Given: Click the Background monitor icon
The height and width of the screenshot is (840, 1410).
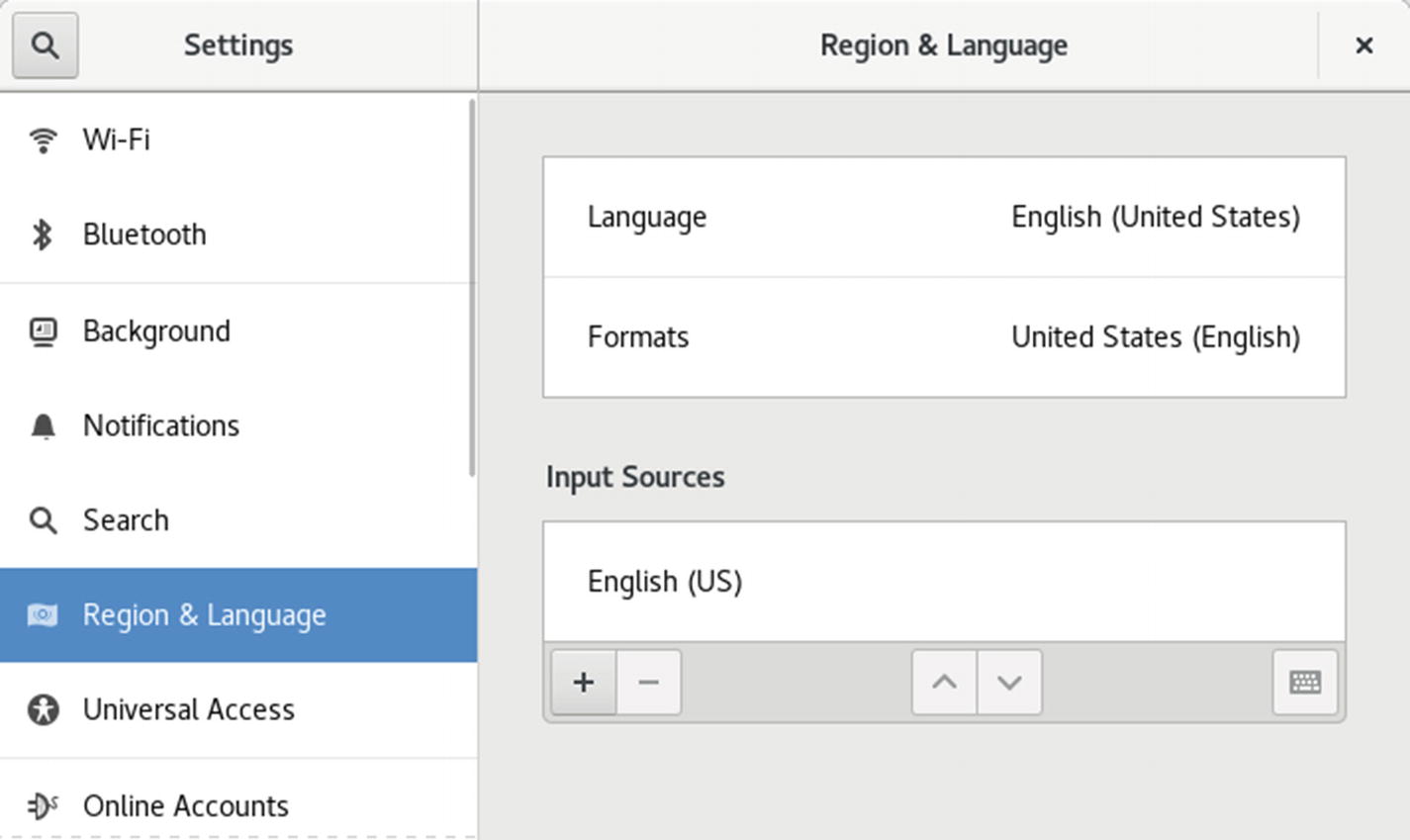Looking at the screenshot, I should tap(43, 331).
